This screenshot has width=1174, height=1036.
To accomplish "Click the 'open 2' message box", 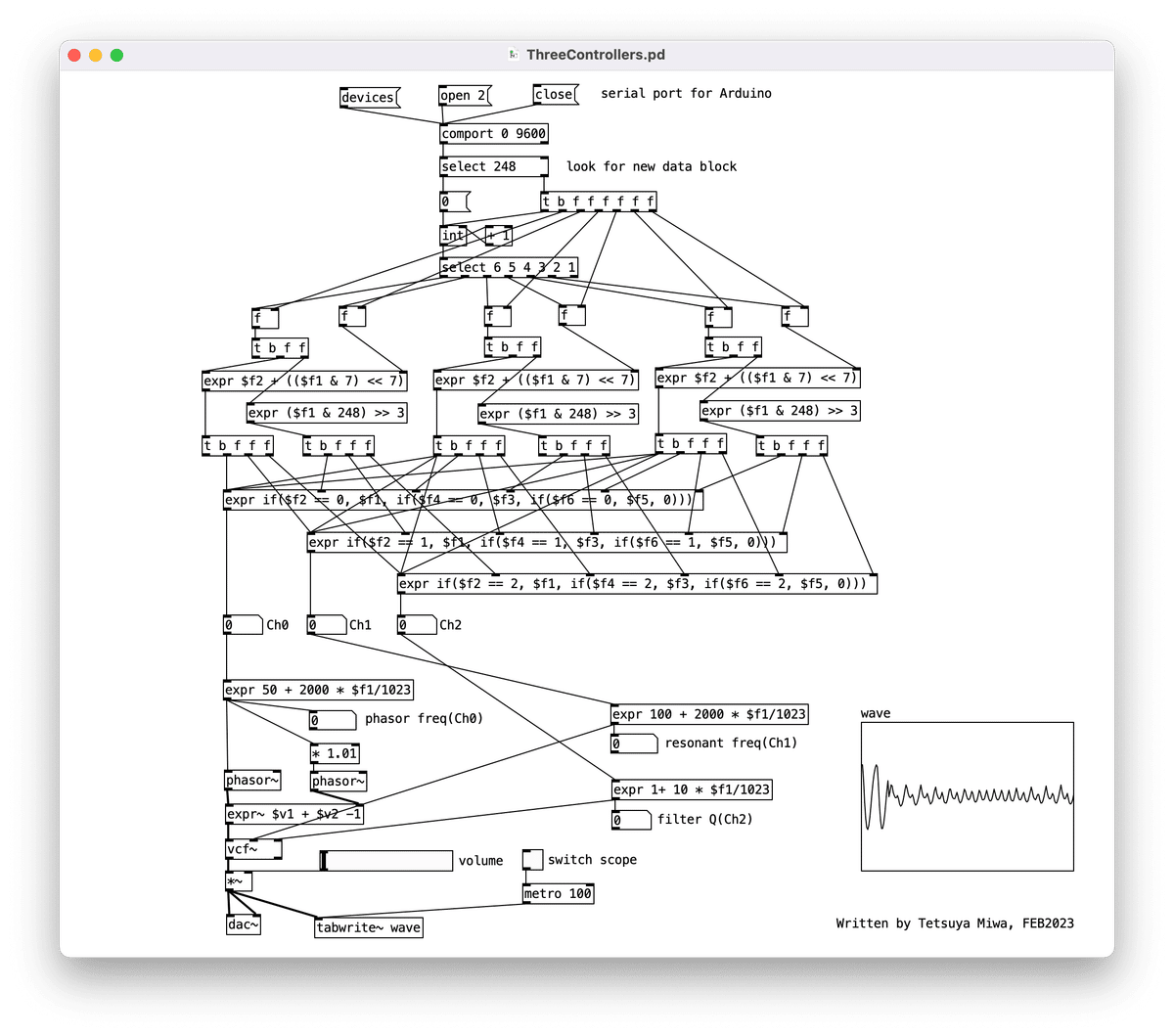I will tap(465, 95).
